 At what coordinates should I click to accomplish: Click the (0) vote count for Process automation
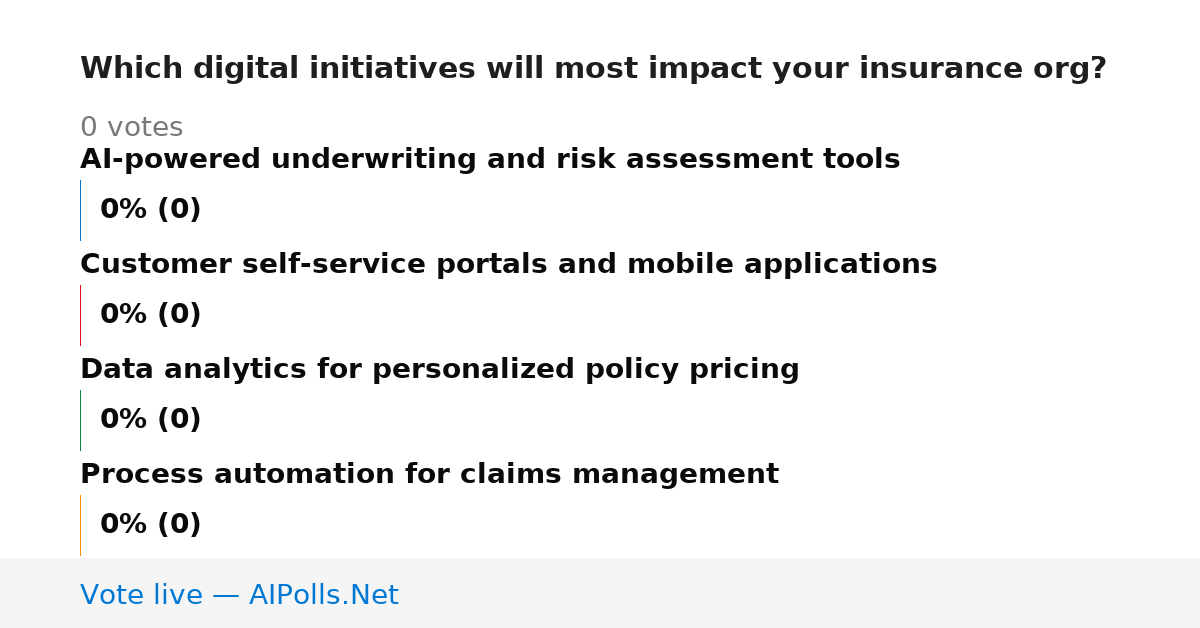[x=179, y=525]
